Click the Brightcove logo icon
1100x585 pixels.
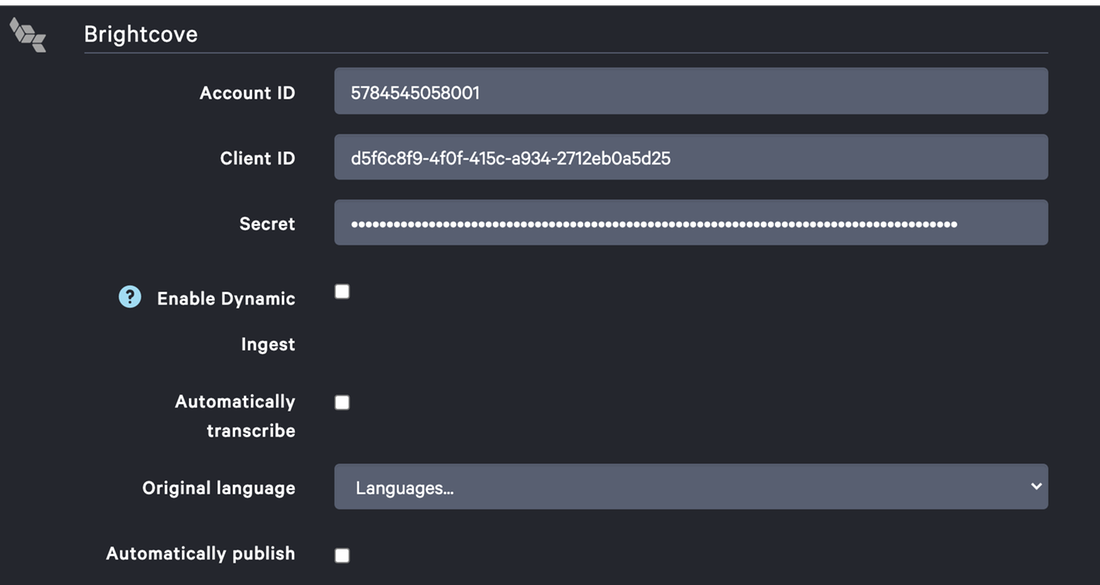[28, 35]
